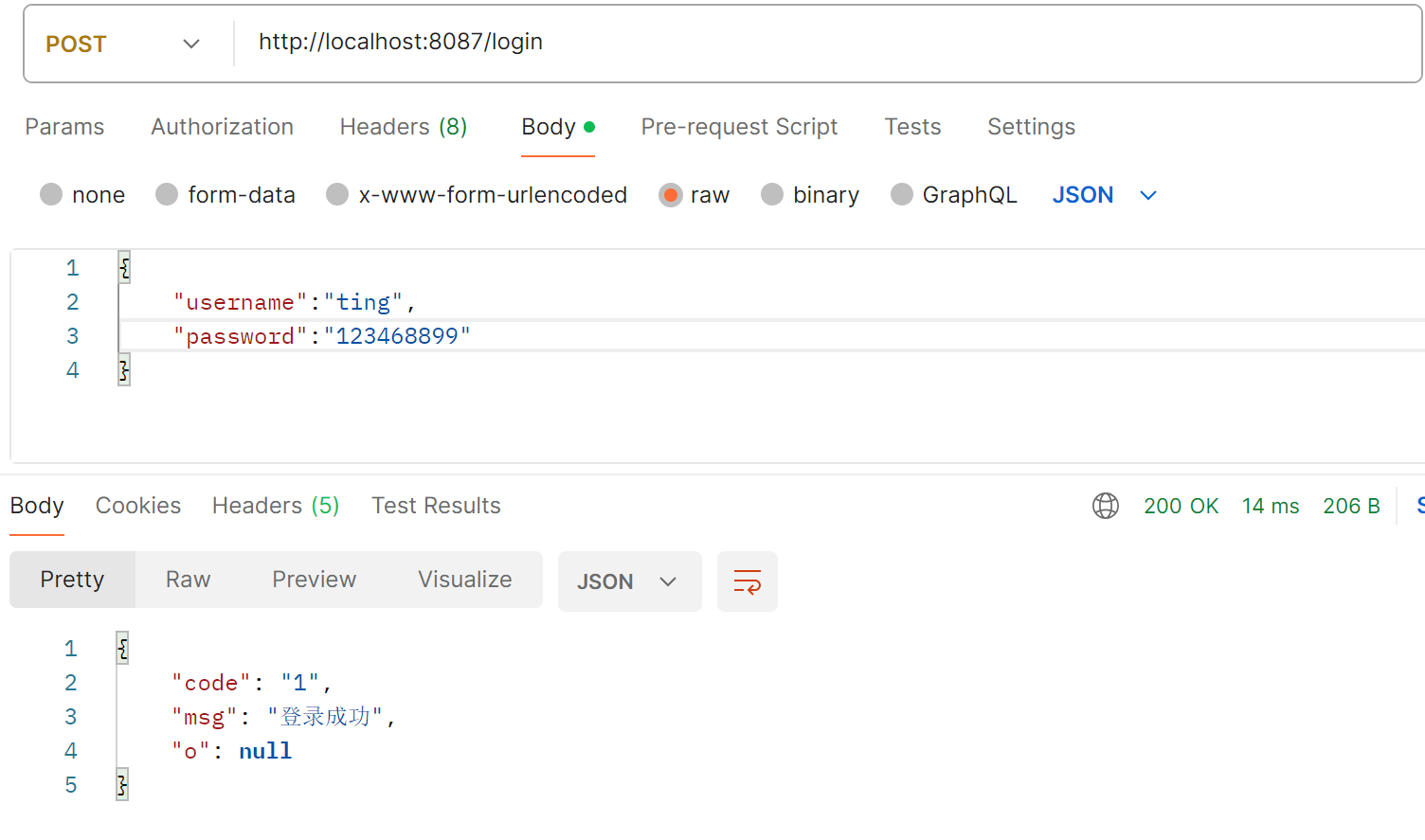Select the Preview response view
Screen dimensions: 1425x840
pos(314,580)
